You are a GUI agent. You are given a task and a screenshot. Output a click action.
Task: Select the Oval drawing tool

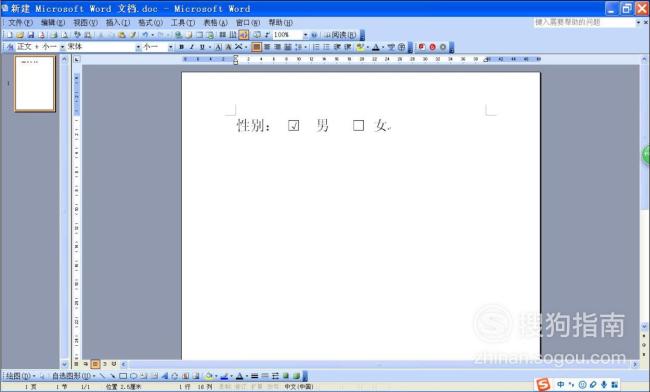coord(133,376)
